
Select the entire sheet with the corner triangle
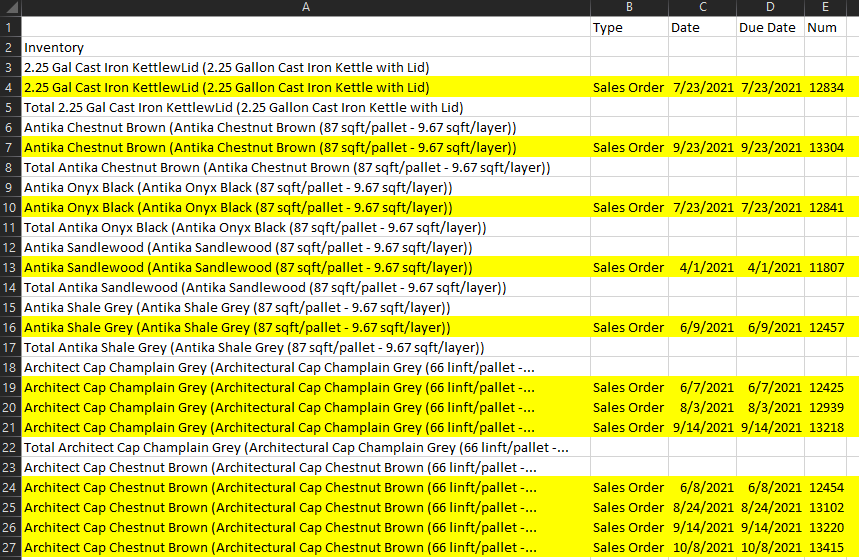pyautogui.click(x=10, y=8)
